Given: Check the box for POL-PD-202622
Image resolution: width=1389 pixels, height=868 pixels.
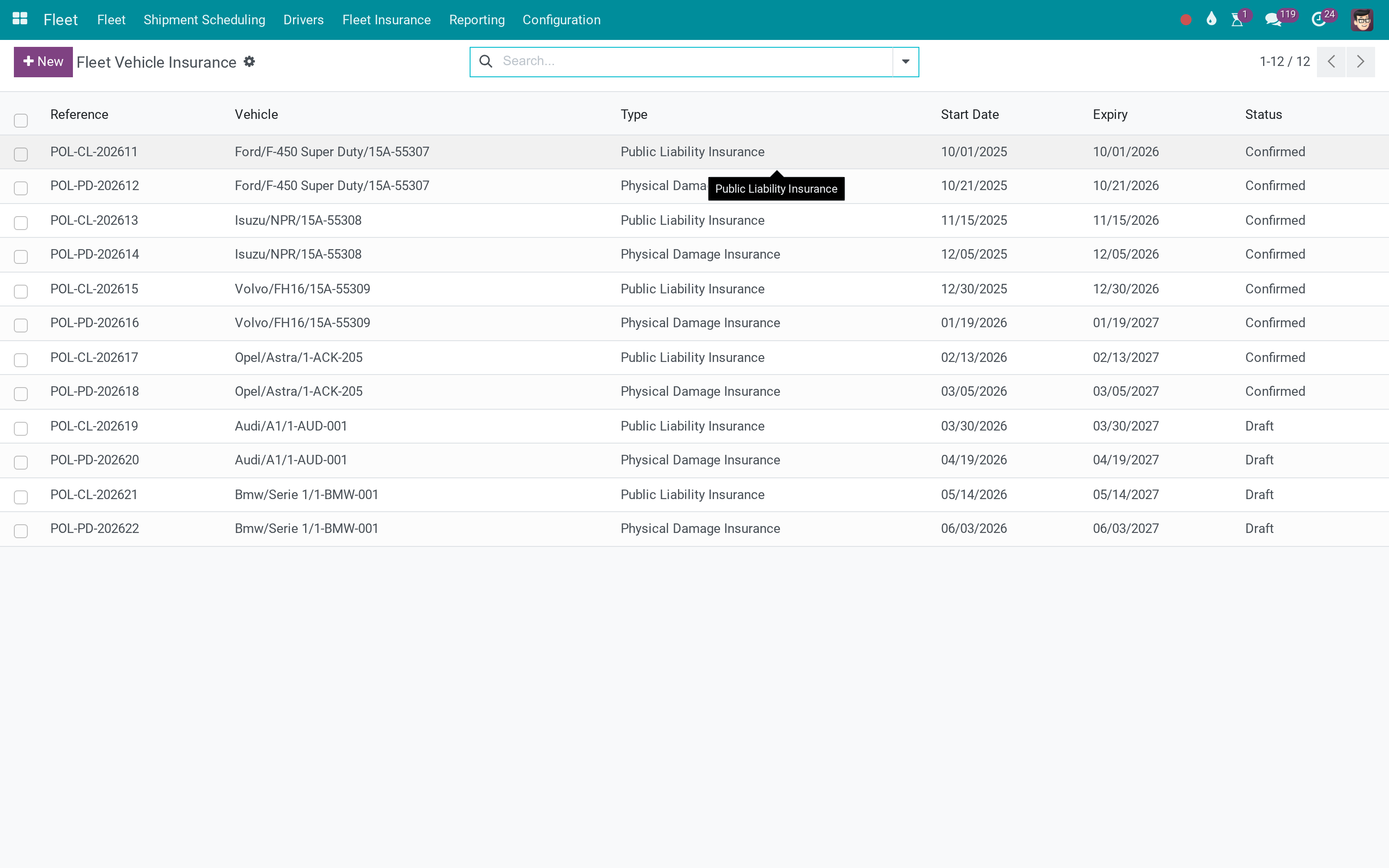Looking at the screenshot, I should pos(21,531).
